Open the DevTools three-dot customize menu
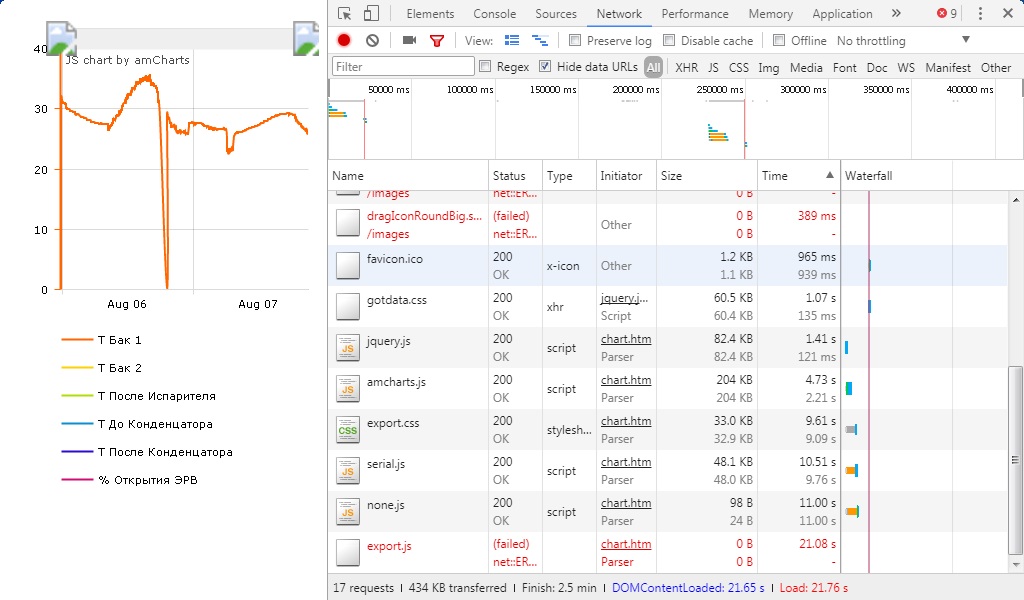The width and height of the screenshot is (1024, 600). pyautogui.click(x=980, y=14)
